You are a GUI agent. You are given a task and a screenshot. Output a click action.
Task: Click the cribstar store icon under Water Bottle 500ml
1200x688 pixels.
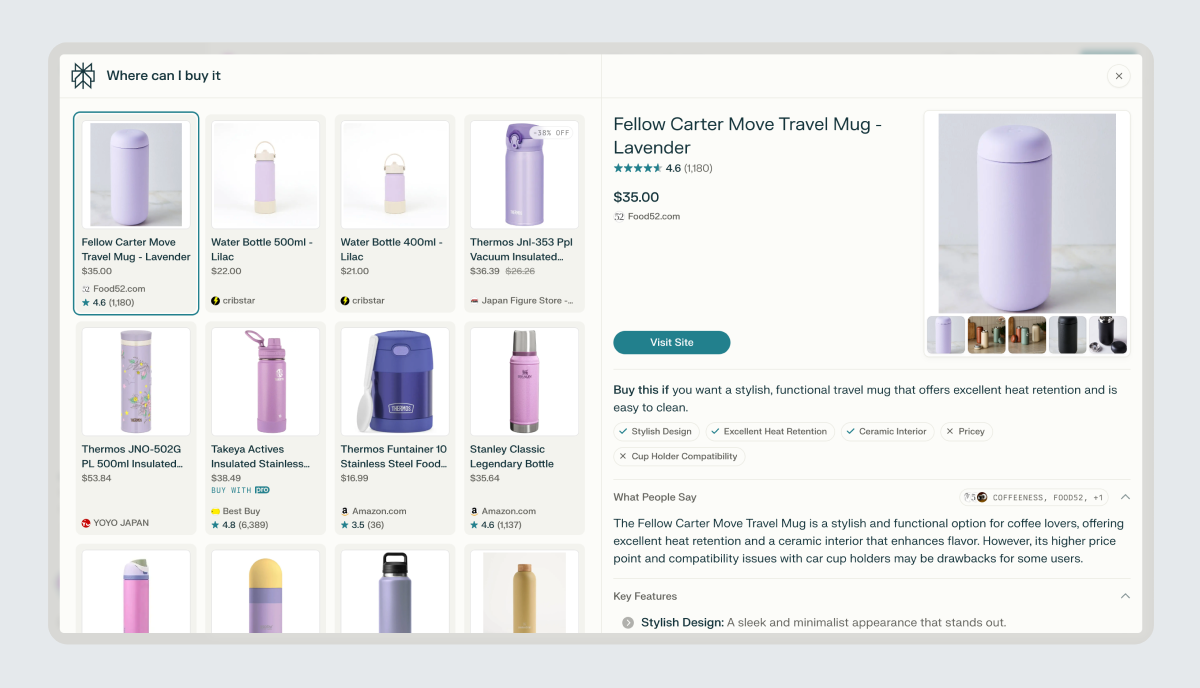point(216,301)
